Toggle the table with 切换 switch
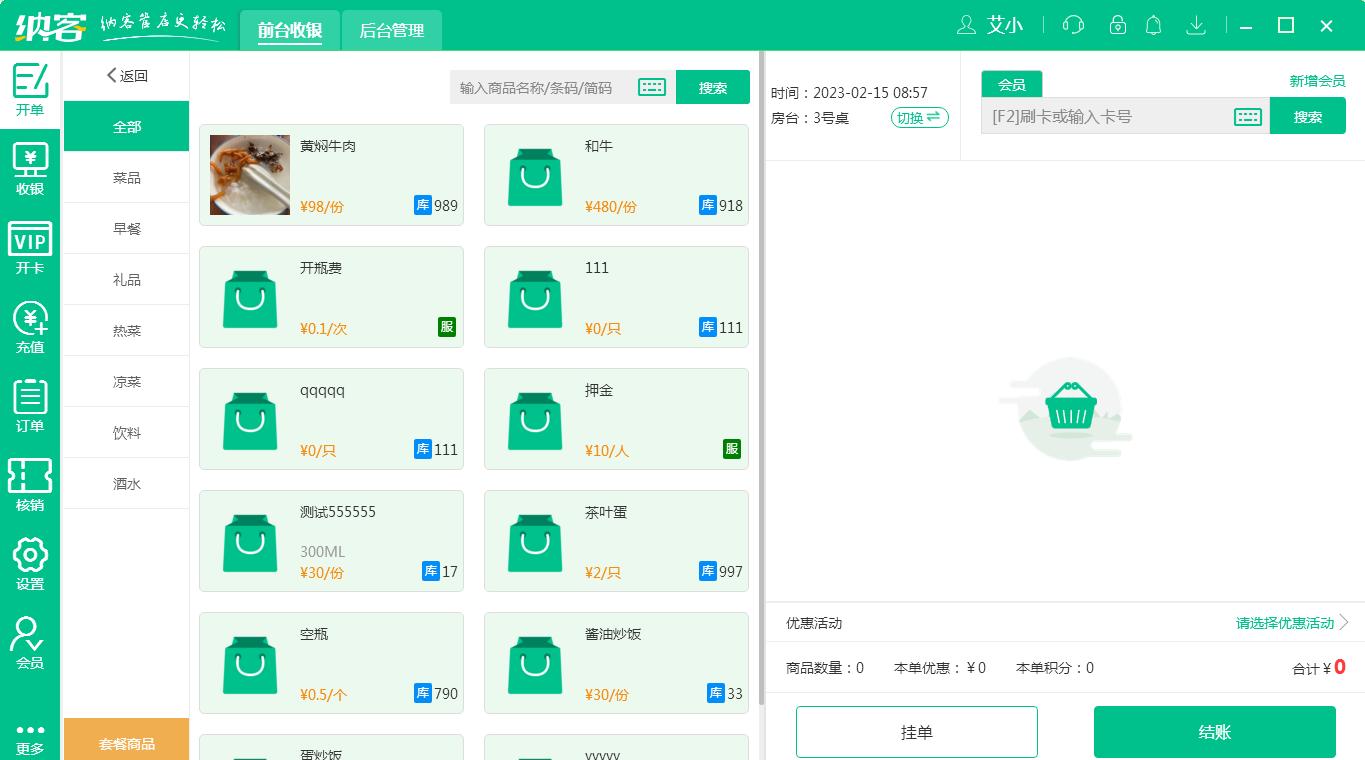The image size is (1365, 760). click(918, 117)
